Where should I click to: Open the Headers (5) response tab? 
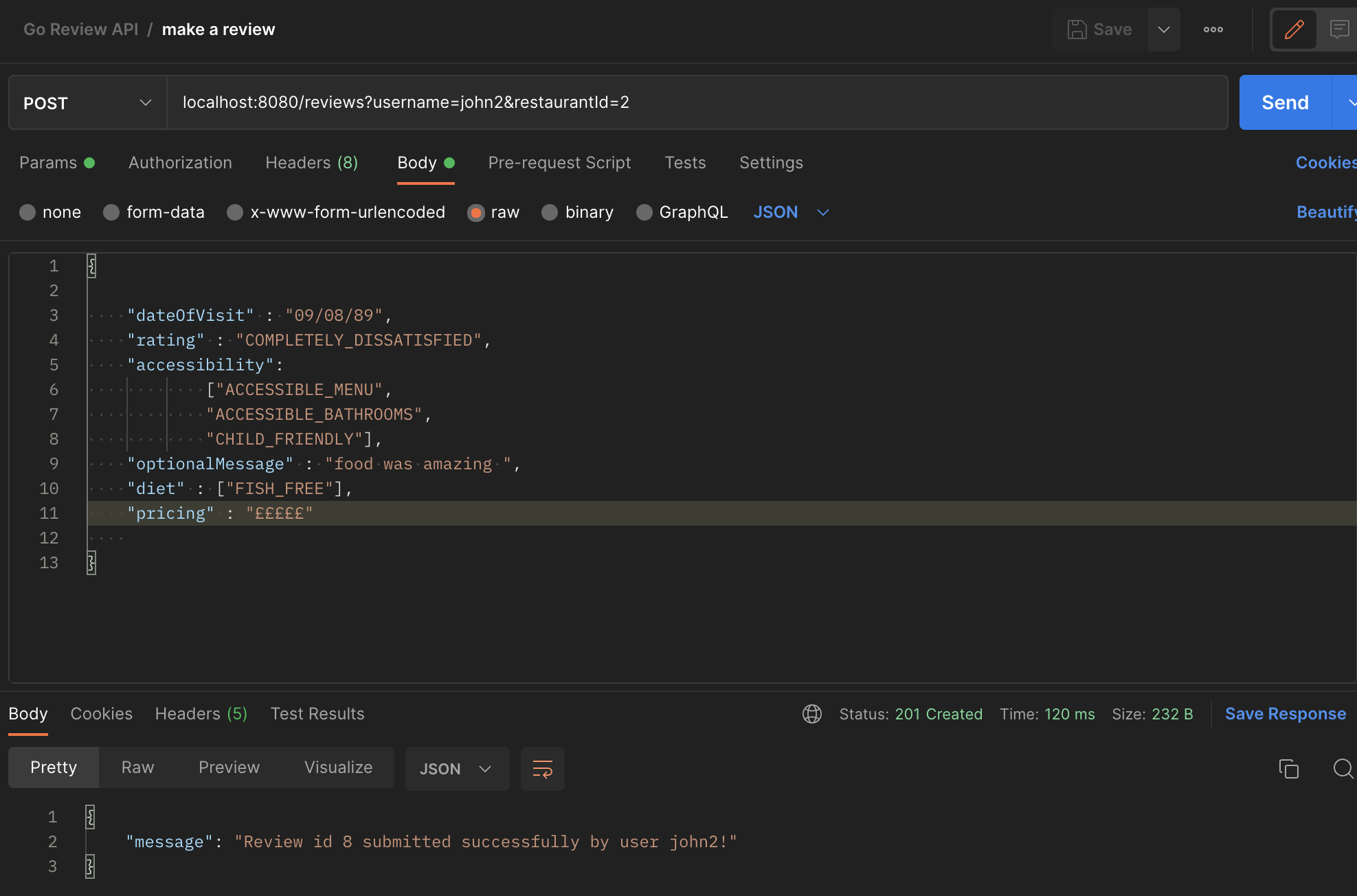pos(201,714)
